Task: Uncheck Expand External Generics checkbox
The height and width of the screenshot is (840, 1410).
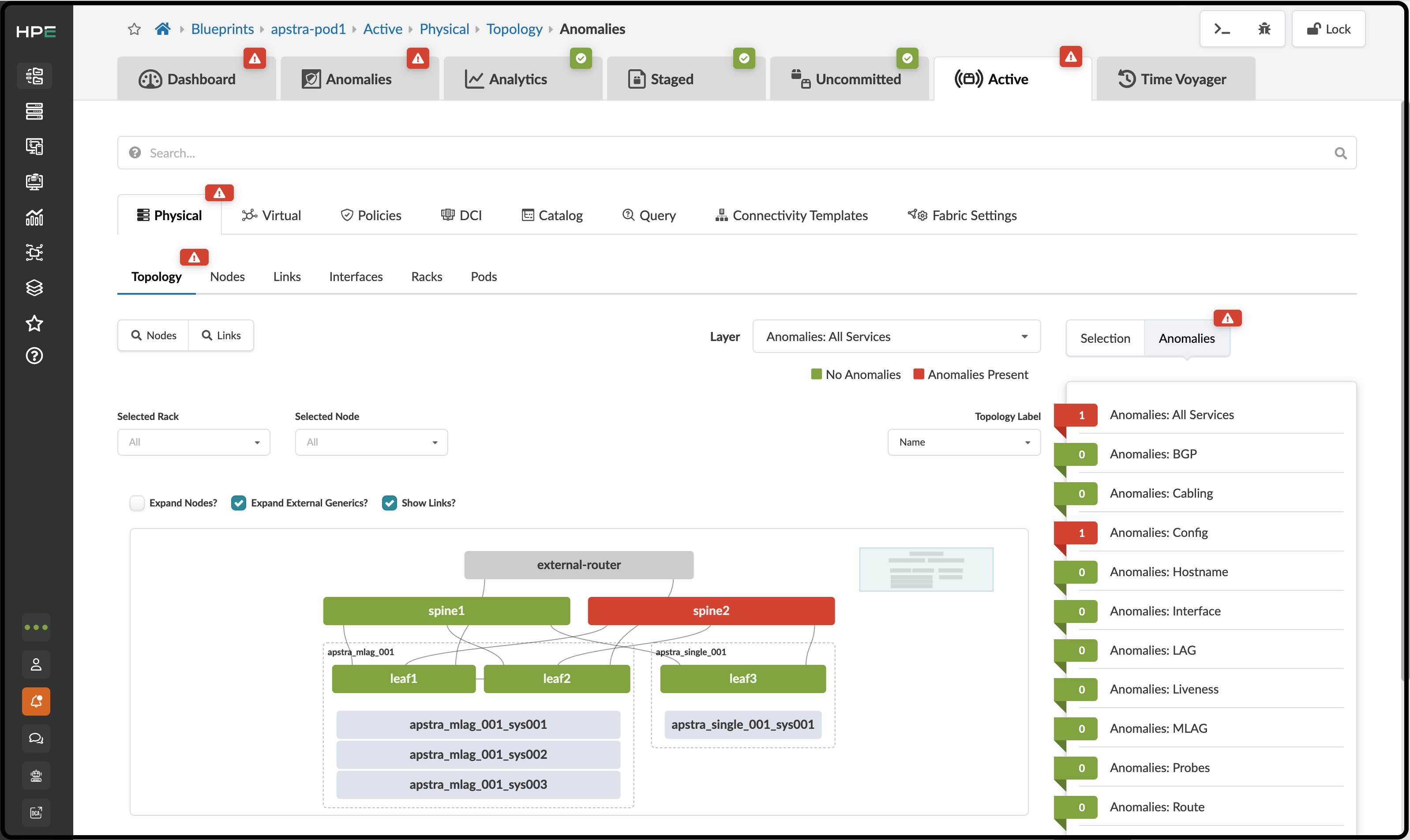Action: coord(238,502)
